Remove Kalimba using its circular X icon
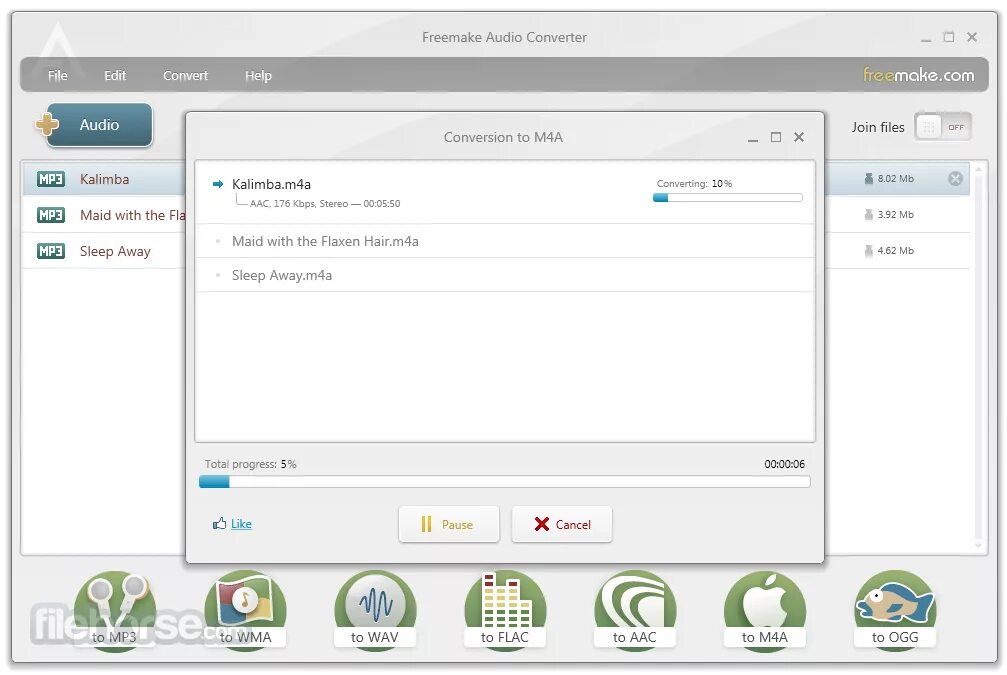The image size is (1007, 675). point(956,179)
